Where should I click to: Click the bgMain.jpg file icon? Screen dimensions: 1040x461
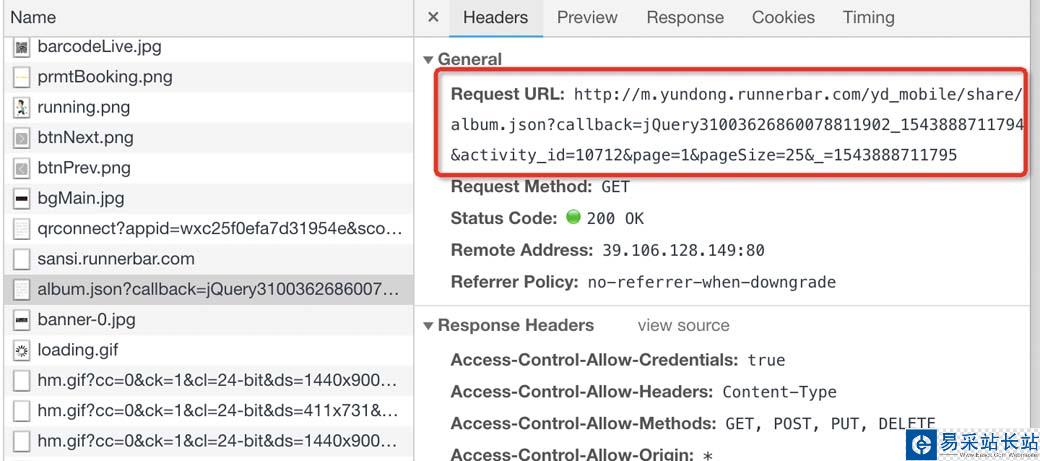coord(22,198)
